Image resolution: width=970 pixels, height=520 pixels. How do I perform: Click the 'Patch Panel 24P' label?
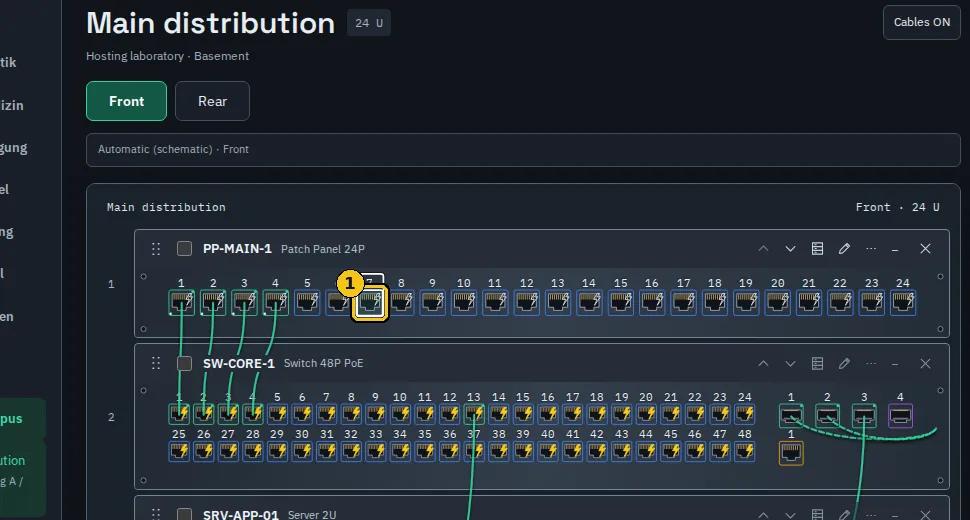(x=322, y=249)
